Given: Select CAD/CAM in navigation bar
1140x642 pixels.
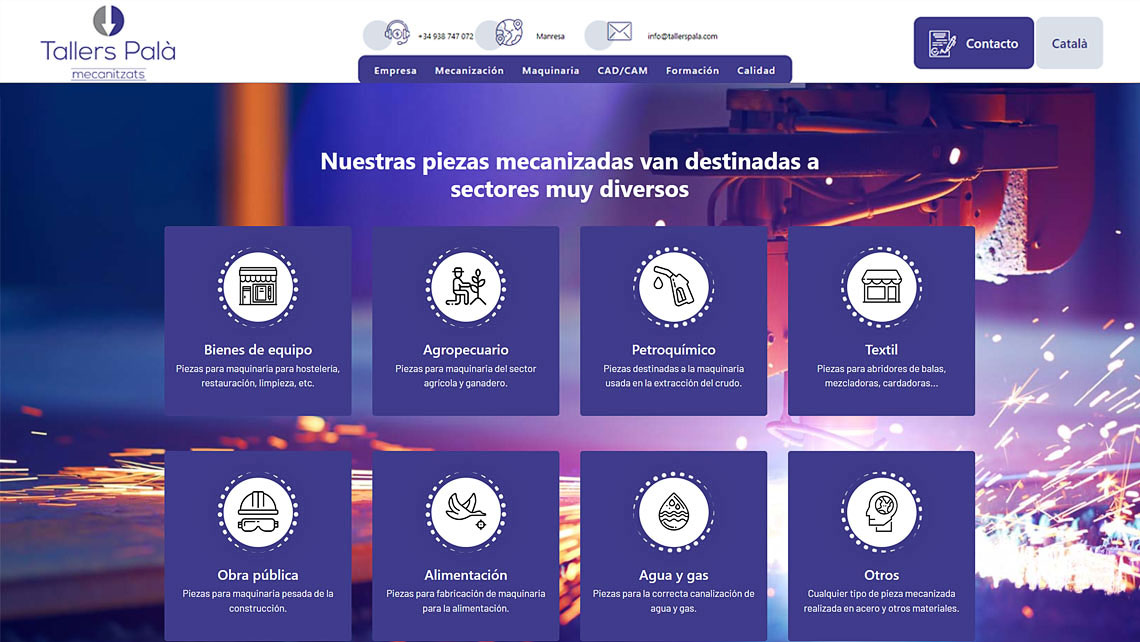Looking at the screenshot, I should [622, 71].
